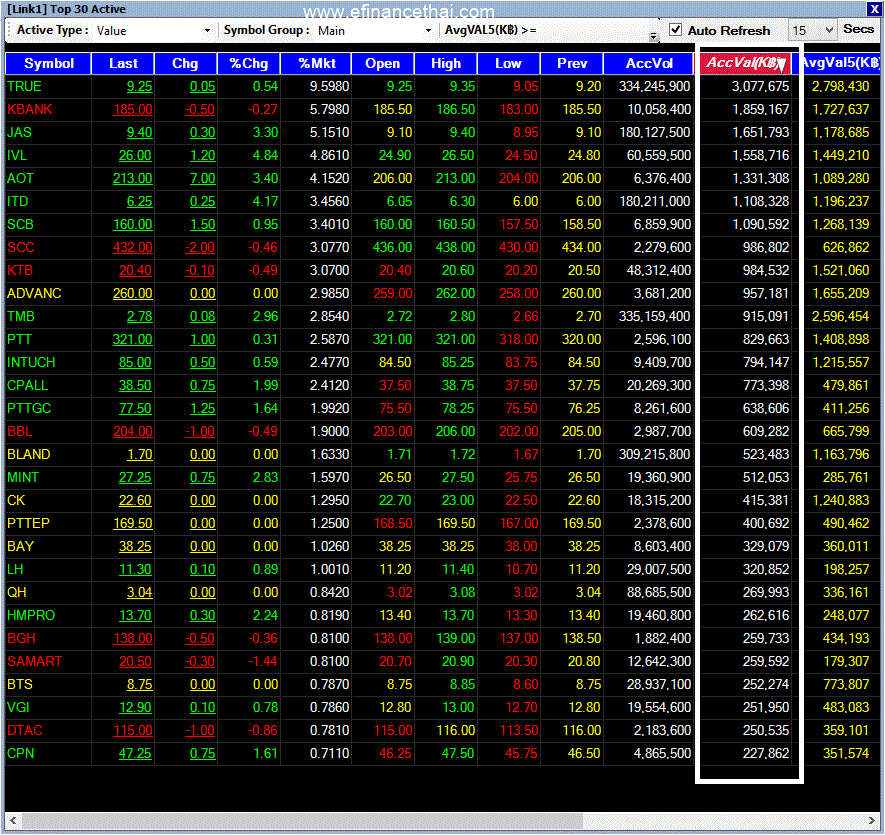Screen dimensions: 885x835
Task: Select the VGI symbol
Action: 18,707
